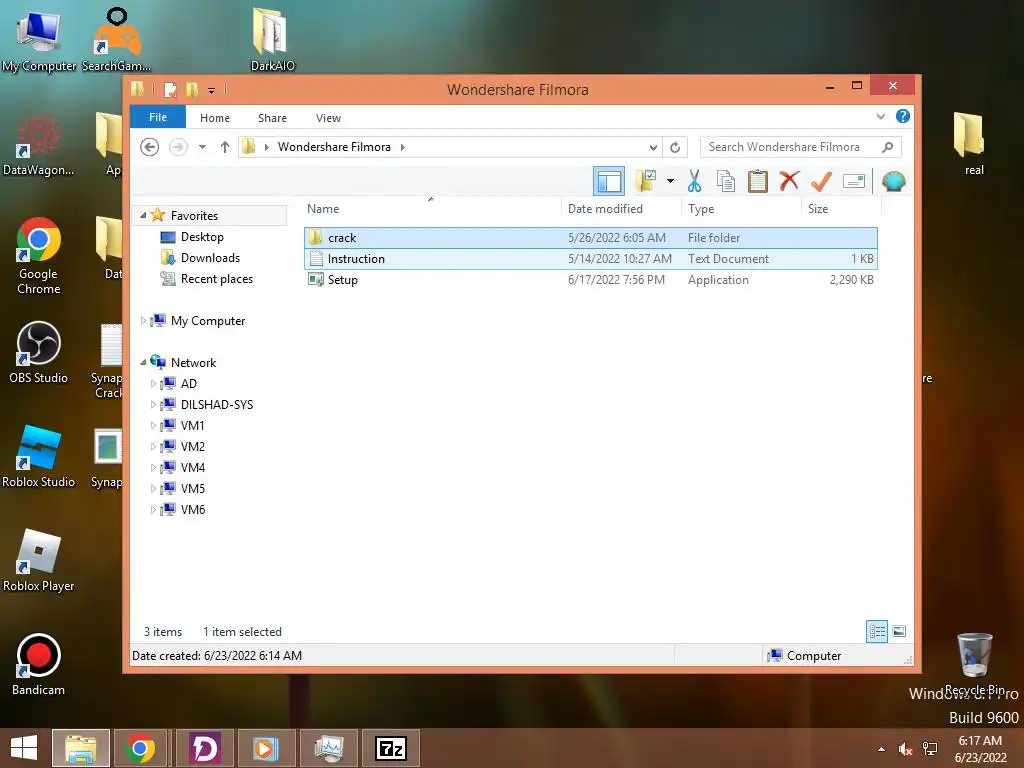Click the blue shell globe toolbar icon

pos(893,181)
